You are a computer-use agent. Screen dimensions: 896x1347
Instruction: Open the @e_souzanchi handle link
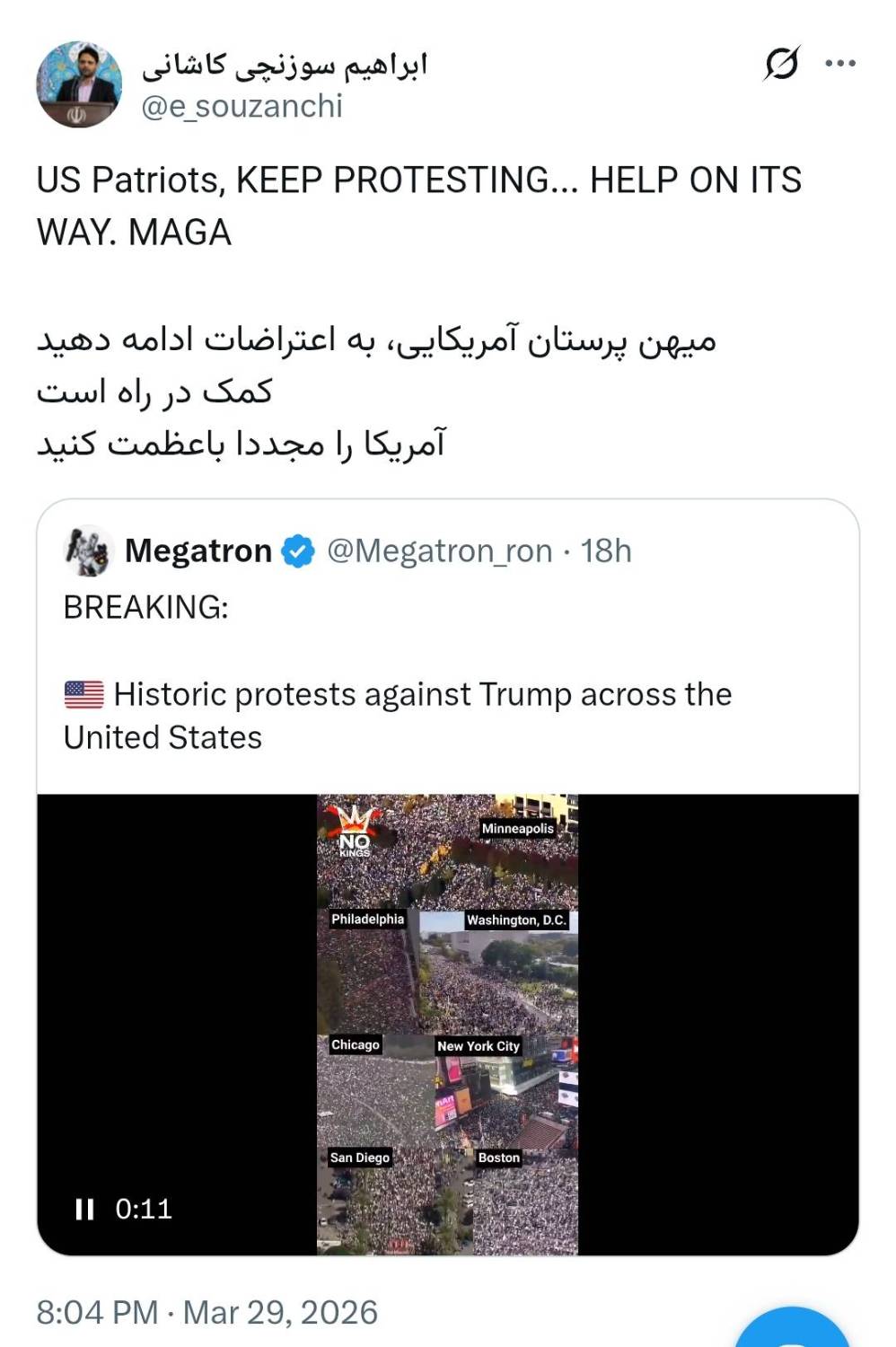click(x=242, y=106)
